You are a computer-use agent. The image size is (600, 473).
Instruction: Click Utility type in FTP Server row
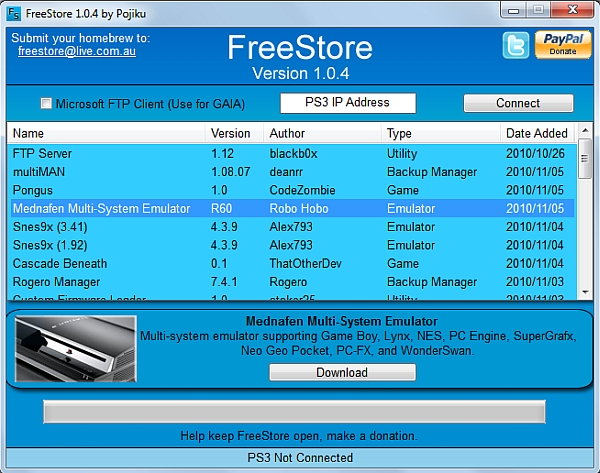coord(402,153)
